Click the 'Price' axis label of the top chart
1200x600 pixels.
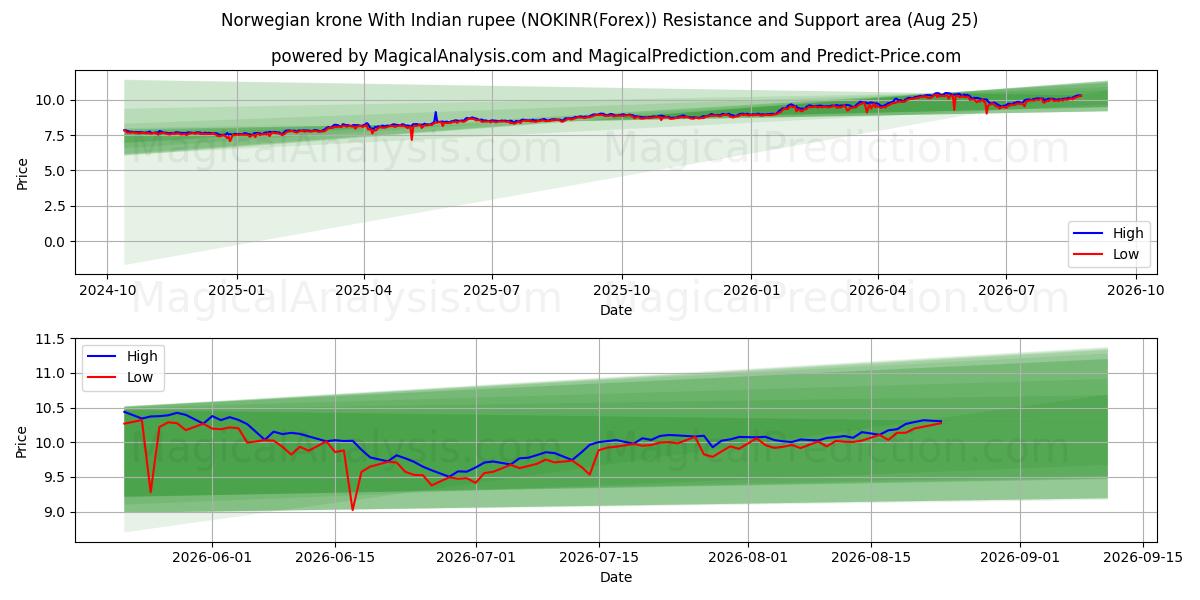coord(22,172)
